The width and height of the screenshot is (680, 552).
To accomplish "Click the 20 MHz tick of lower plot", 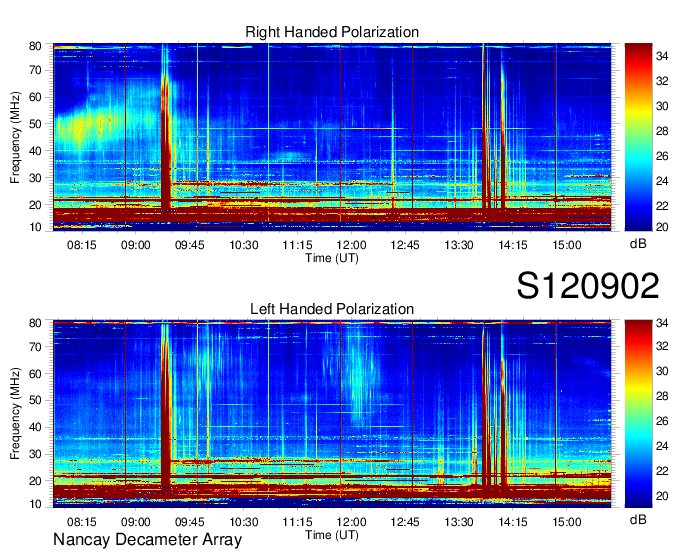I will coord(35,481).
